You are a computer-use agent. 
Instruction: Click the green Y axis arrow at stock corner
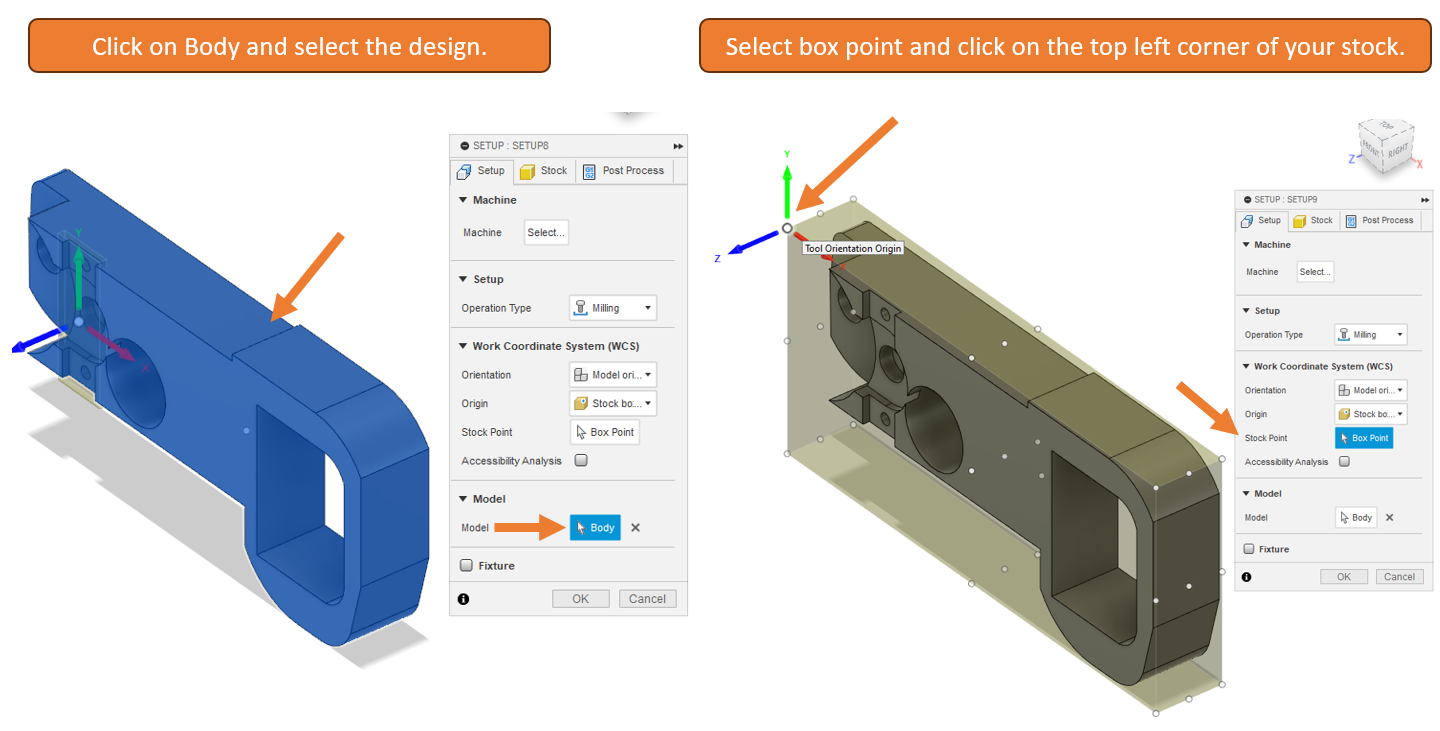(787, 189)
